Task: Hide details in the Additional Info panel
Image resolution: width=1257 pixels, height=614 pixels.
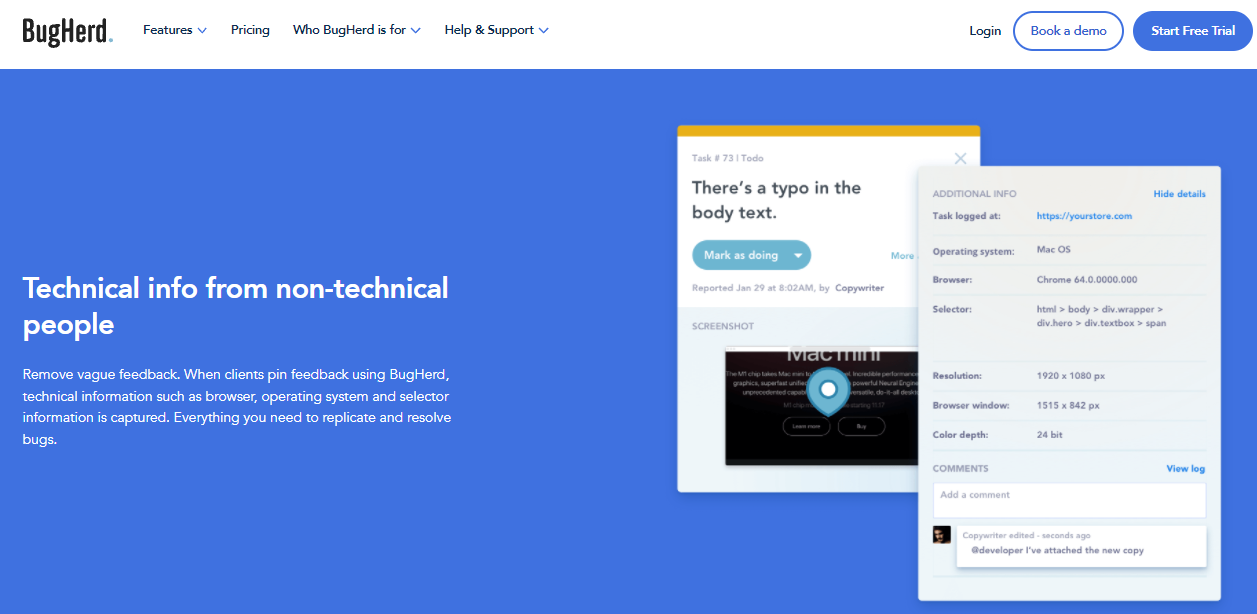Action: pyautogui.click(x=1179, y=194)
